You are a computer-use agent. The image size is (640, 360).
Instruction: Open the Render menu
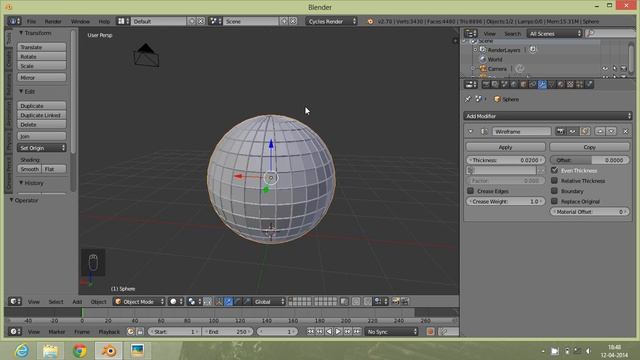click(x=53, y=21)
